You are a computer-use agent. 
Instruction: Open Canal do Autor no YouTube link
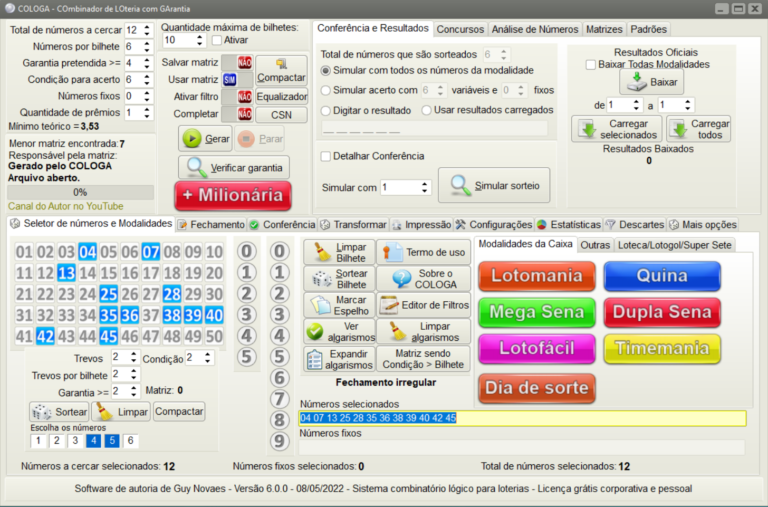pos(66,206)
